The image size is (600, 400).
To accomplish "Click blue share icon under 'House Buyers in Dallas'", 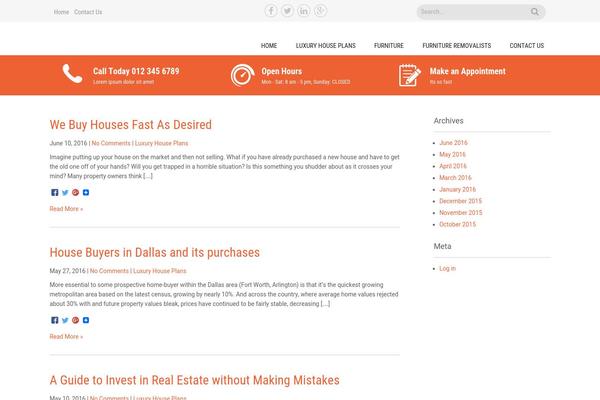I will point(86,320).
